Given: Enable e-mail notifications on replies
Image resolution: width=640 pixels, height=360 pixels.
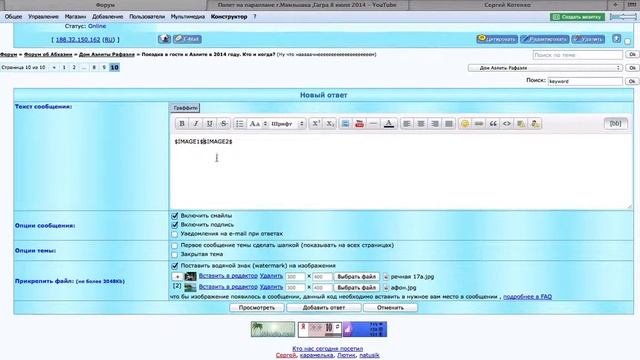Looking at the screenshot, I should click(175, 234).
